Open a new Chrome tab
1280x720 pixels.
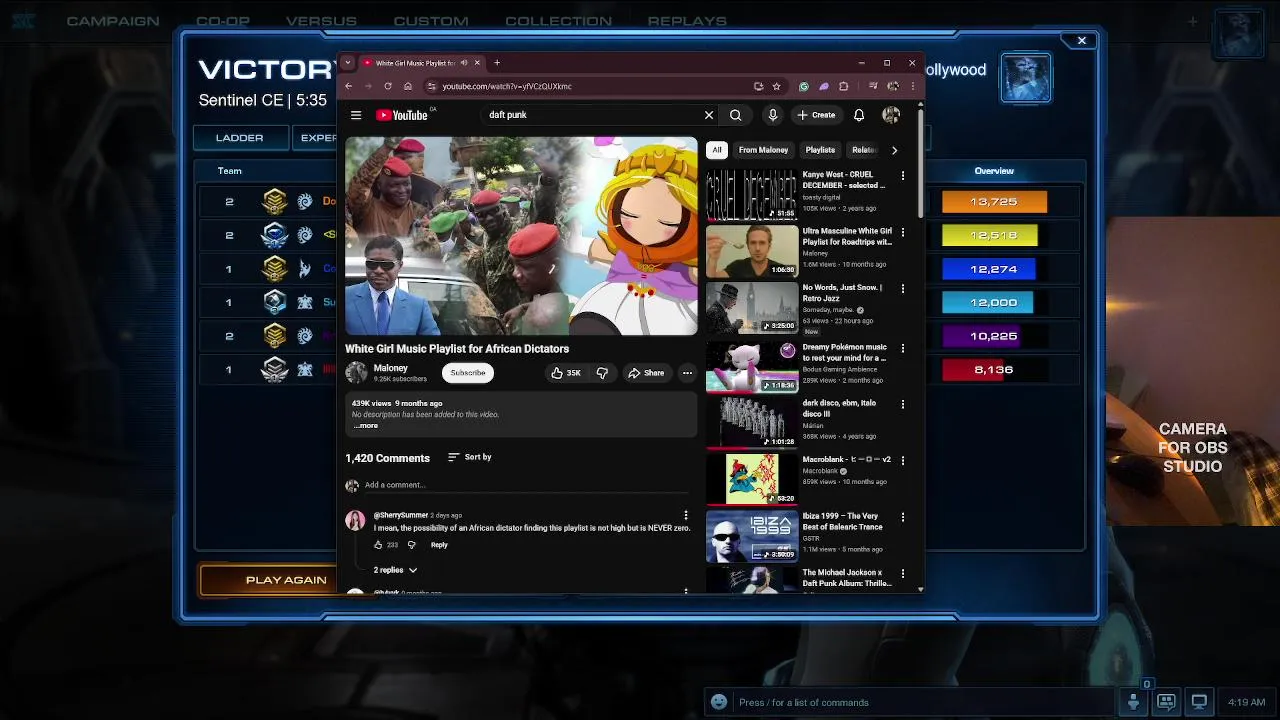(x=497, y=63)
